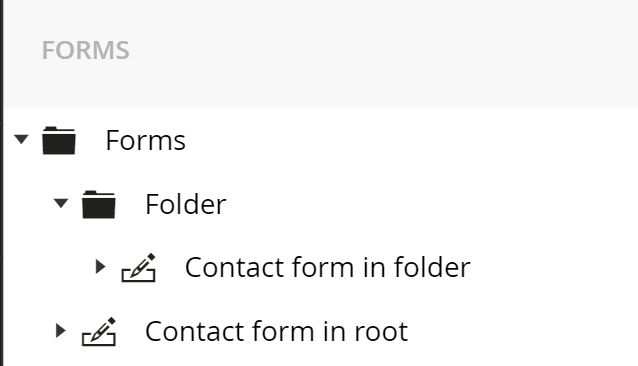The height and width of the screenshot is (366, 638).
Task: Expand Contact form in root
Action: coord(61,331)
